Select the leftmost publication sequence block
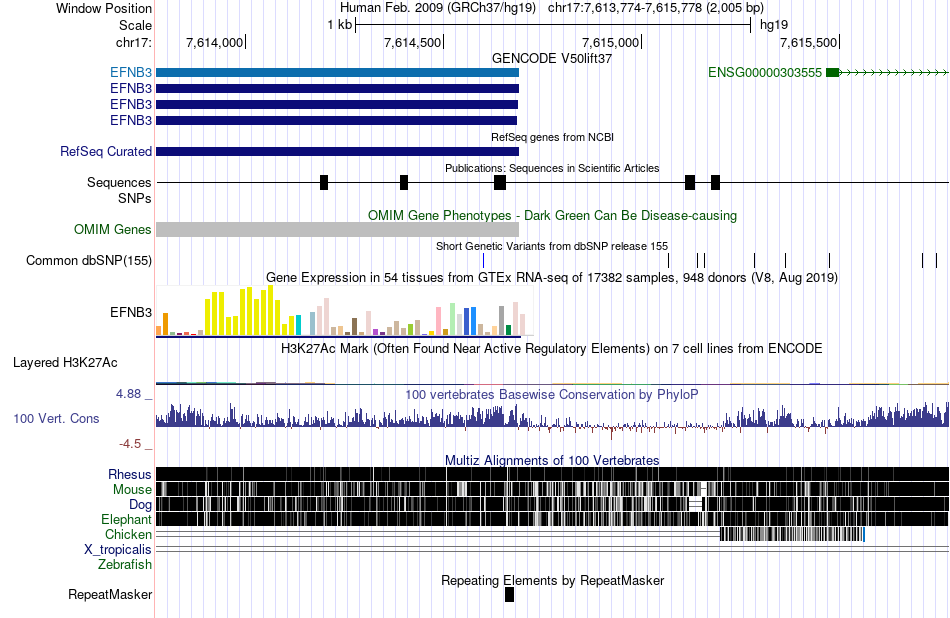Viewport: 950px width, 618px height. coord(324,182)
